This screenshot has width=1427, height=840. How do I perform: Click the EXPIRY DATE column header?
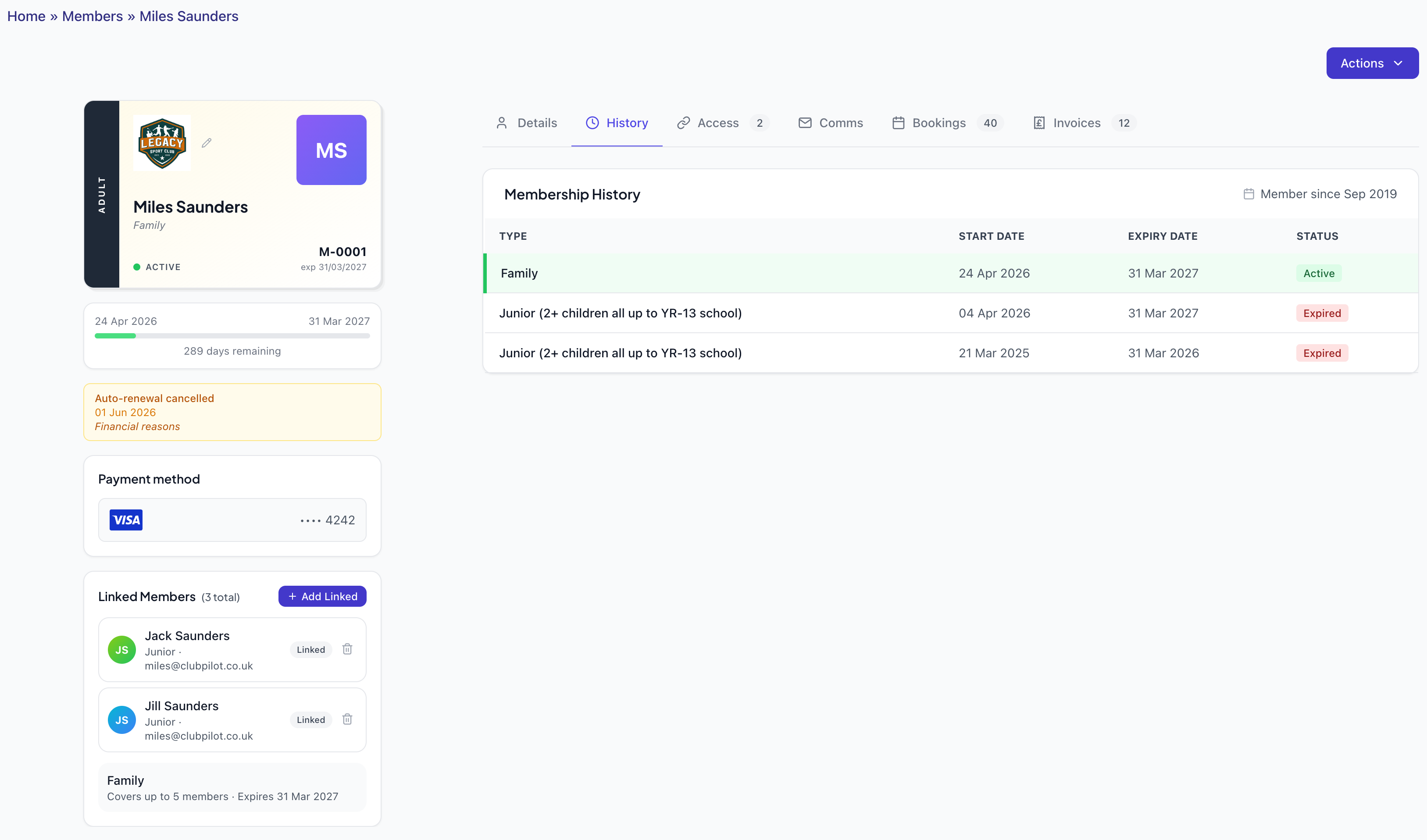point(1163,236)
